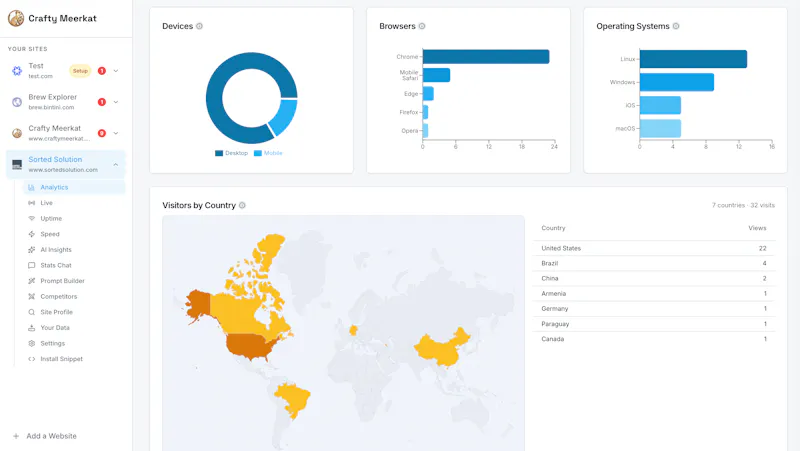Click the Settings gear icon
800x451 pixels.
(x=32, y=343)
